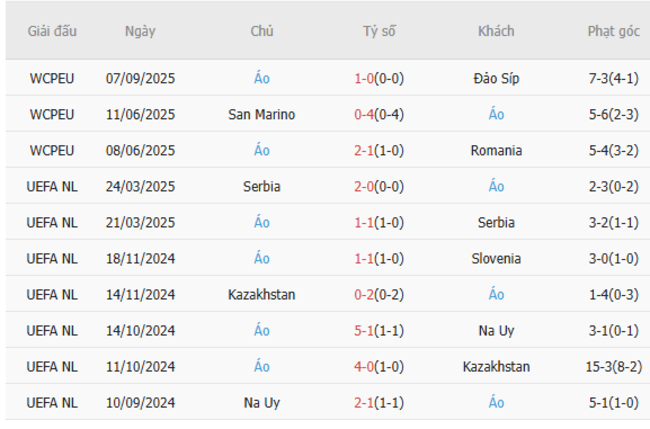Open home team Serbia on 24/03/2025
Image resolution: width=650 pixels, height=429 pixels.
tap(262, 186)
